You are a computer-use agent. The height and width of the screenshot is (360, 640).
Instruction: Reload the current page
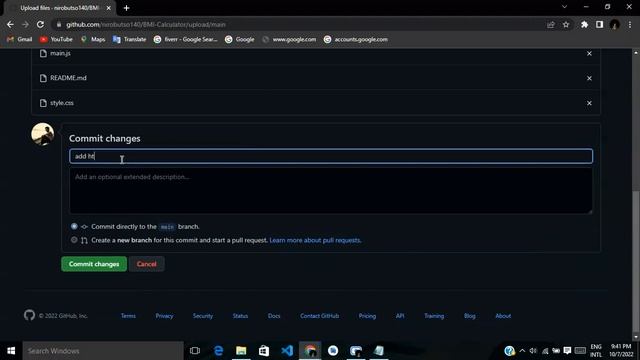coord(40,24)
